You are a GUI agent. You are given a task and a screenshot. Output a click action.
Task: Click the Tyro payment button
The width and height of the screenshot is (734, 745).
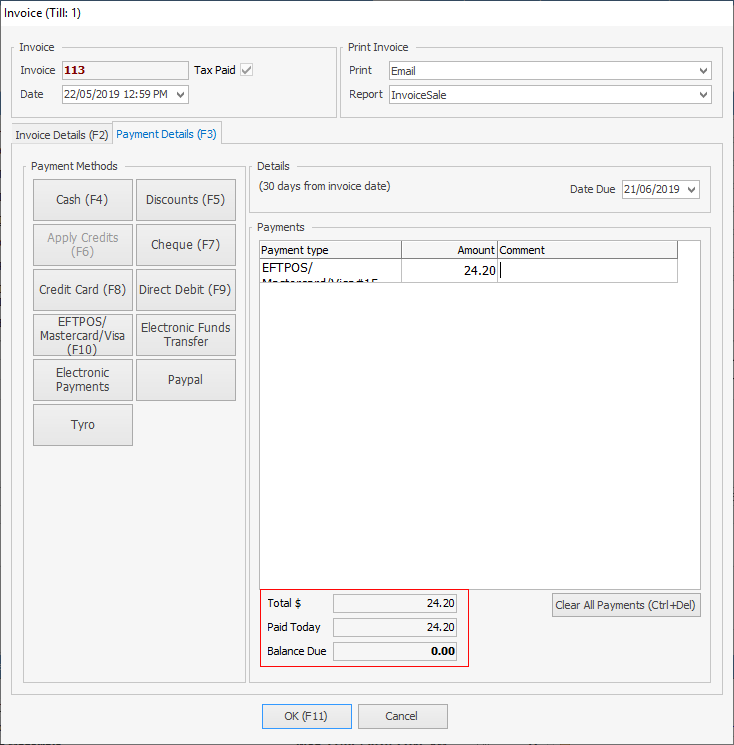click(x=83, y=425)
